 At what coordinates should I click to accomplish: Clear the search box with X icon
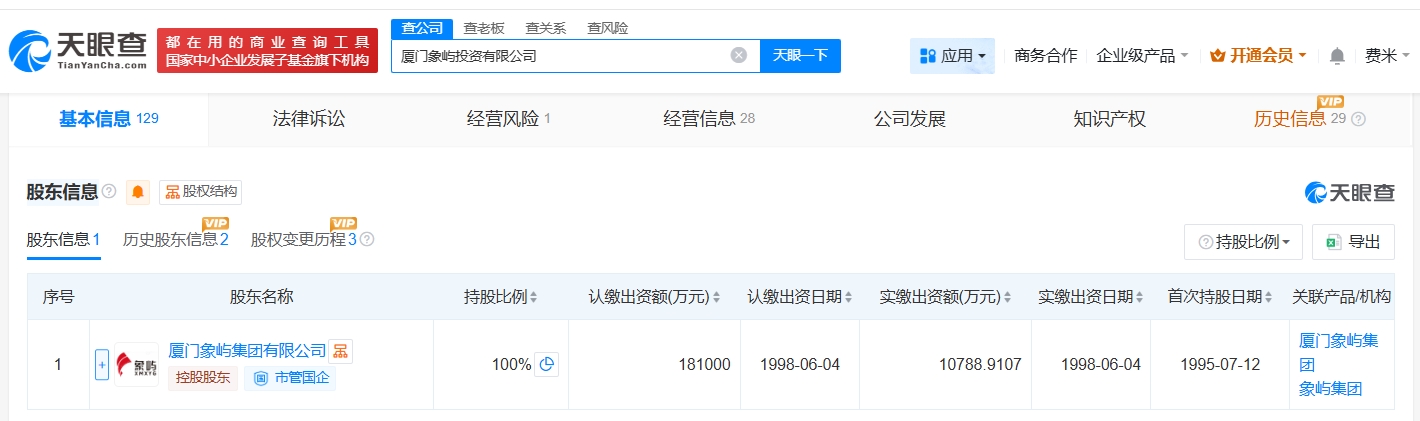point(738,56)
